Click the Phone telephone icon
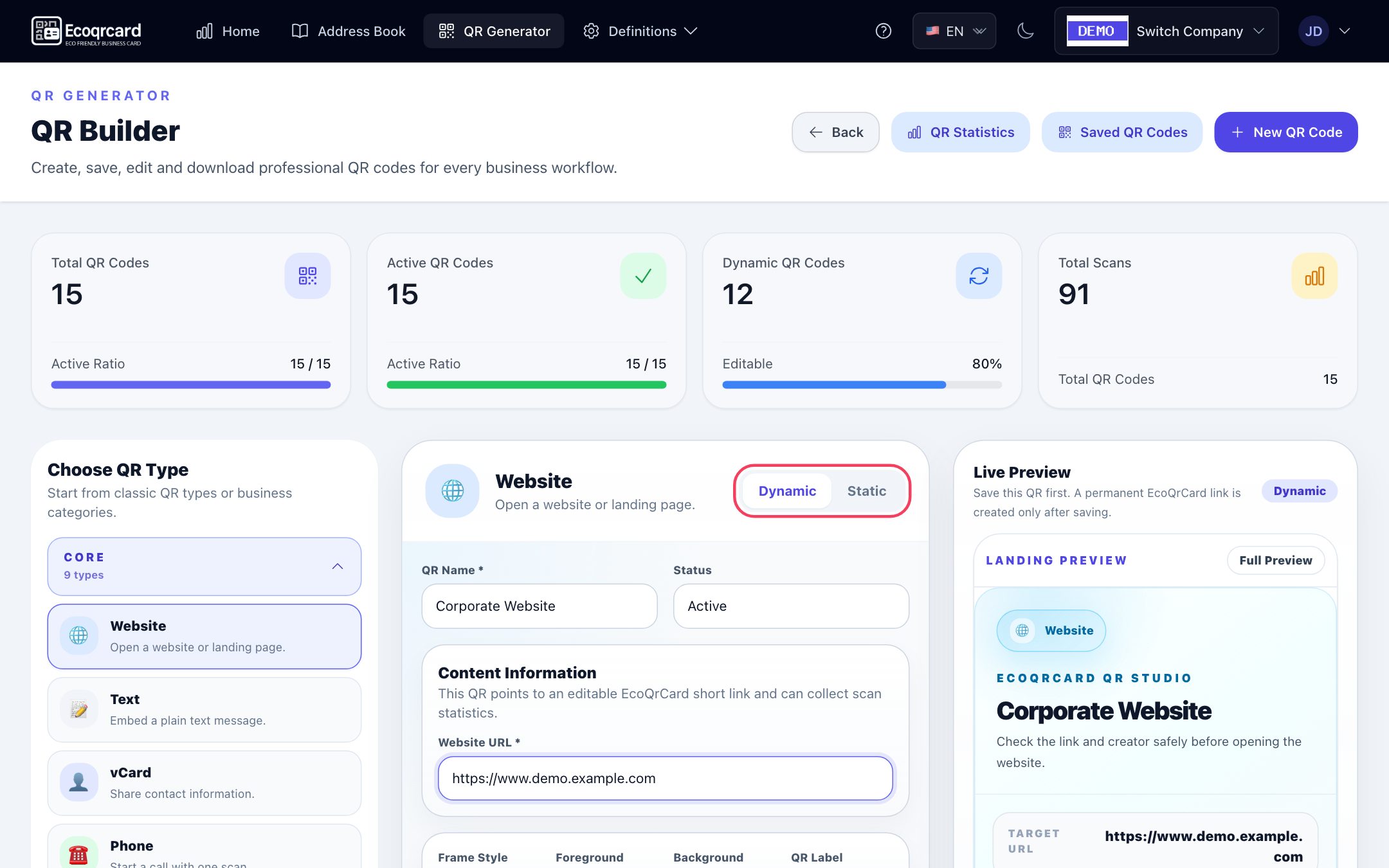 pos(79,855)
